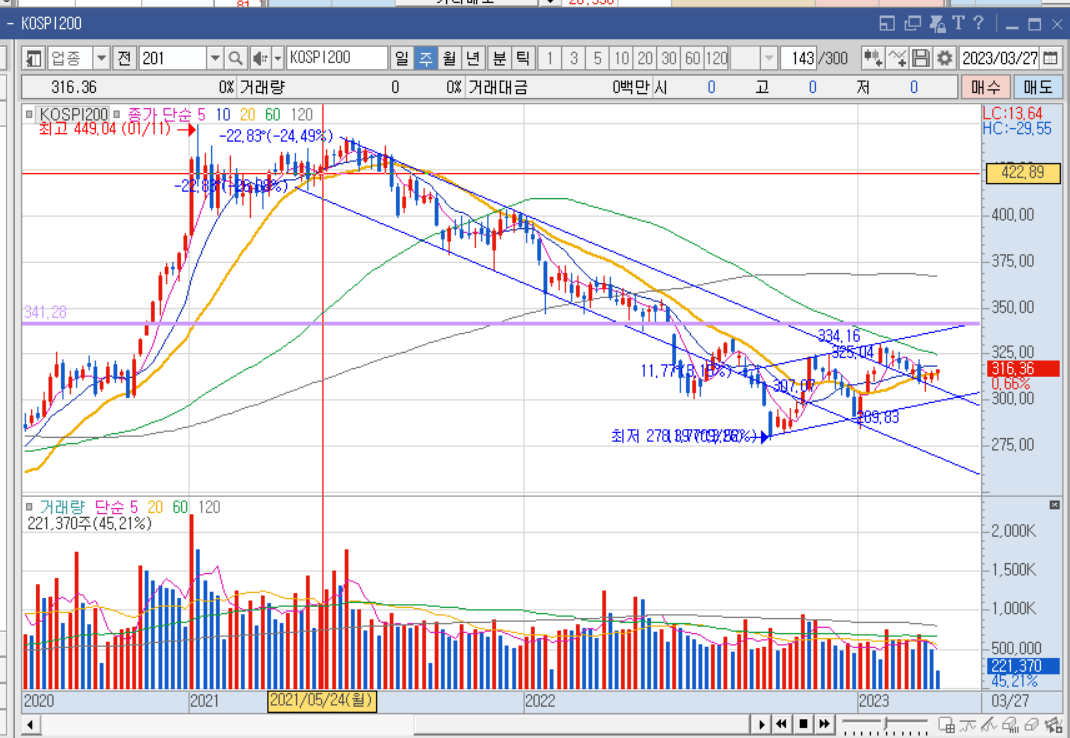1070x738 pixels.
Task: Select the 120 interval button
Action: click(717, 58)
